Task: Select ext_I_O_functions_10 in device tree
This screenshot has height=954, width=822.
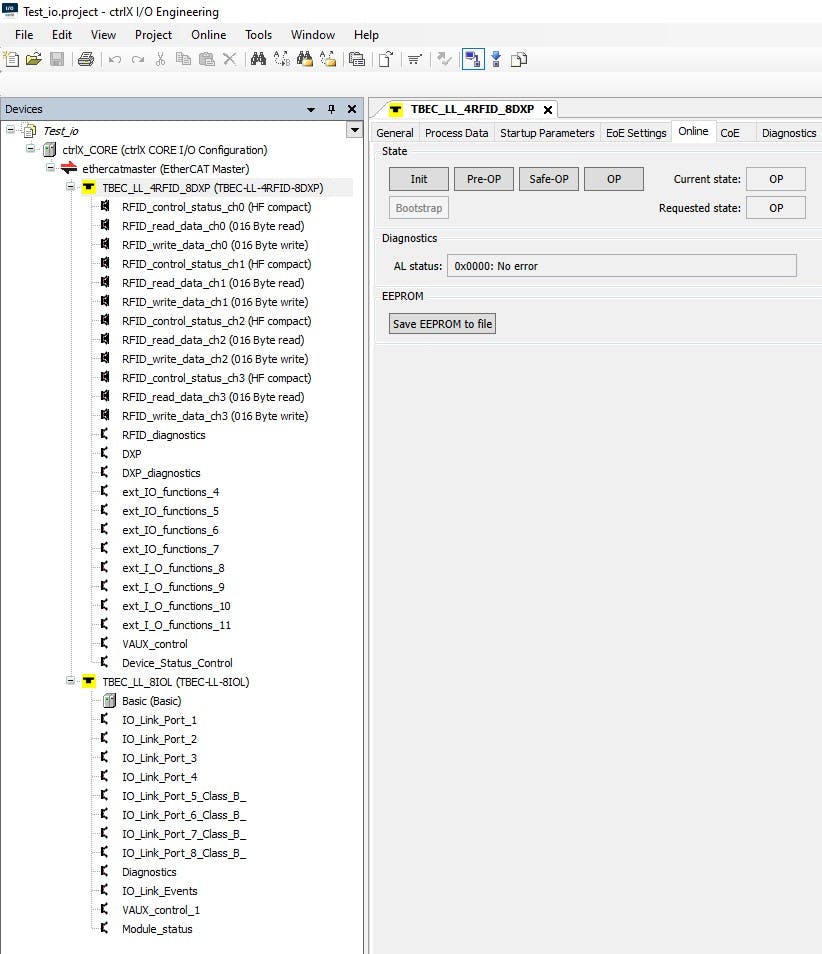Action: [x=176, y=606]
